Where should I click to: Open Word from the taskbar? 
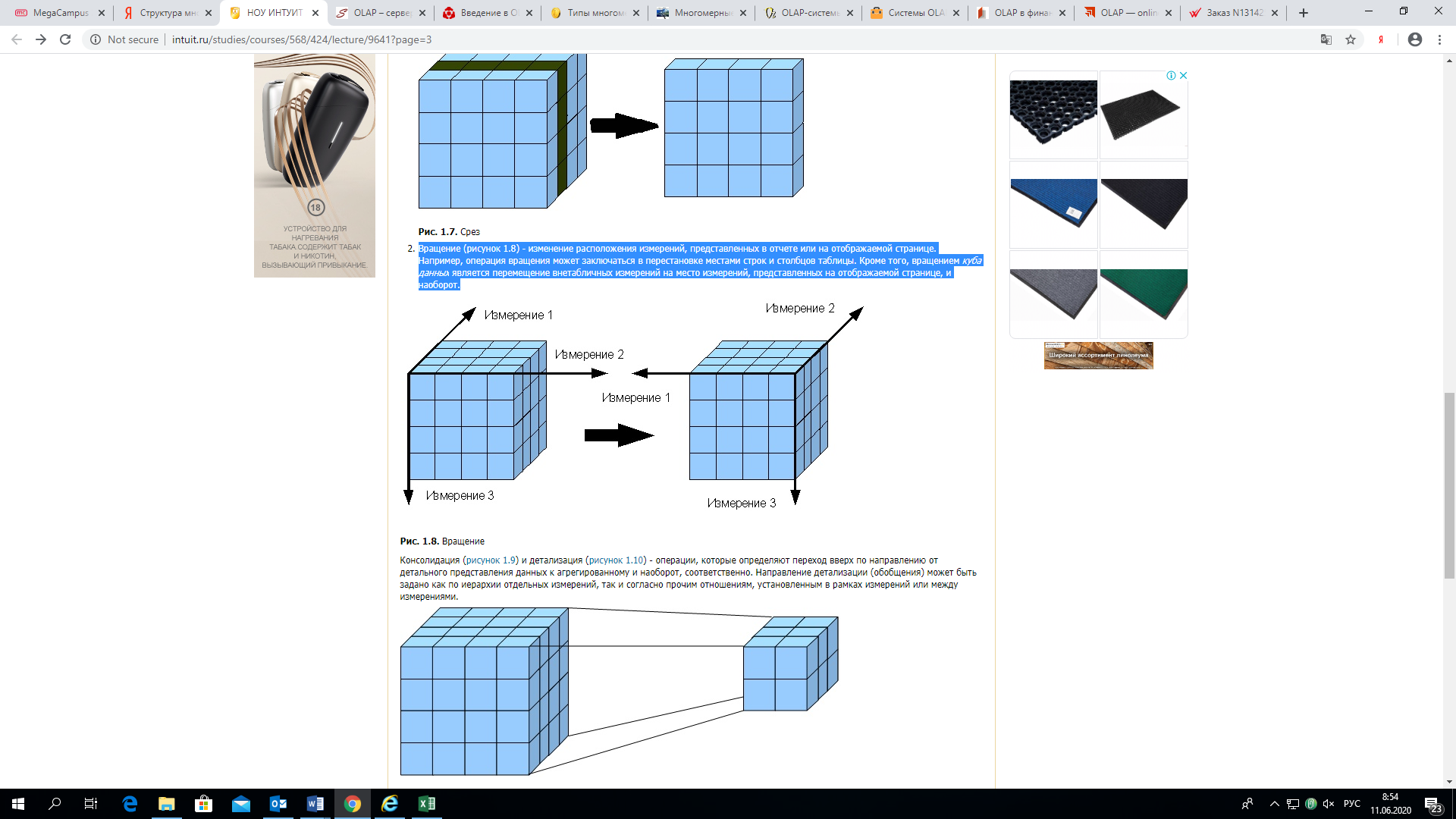(315, 804)
